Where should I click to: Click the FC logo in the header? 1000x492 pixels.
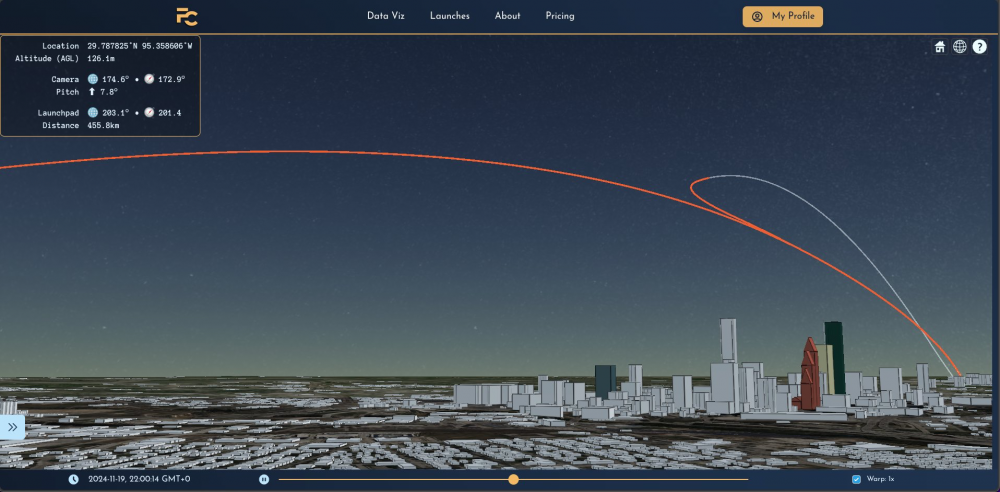click(187, 16)
